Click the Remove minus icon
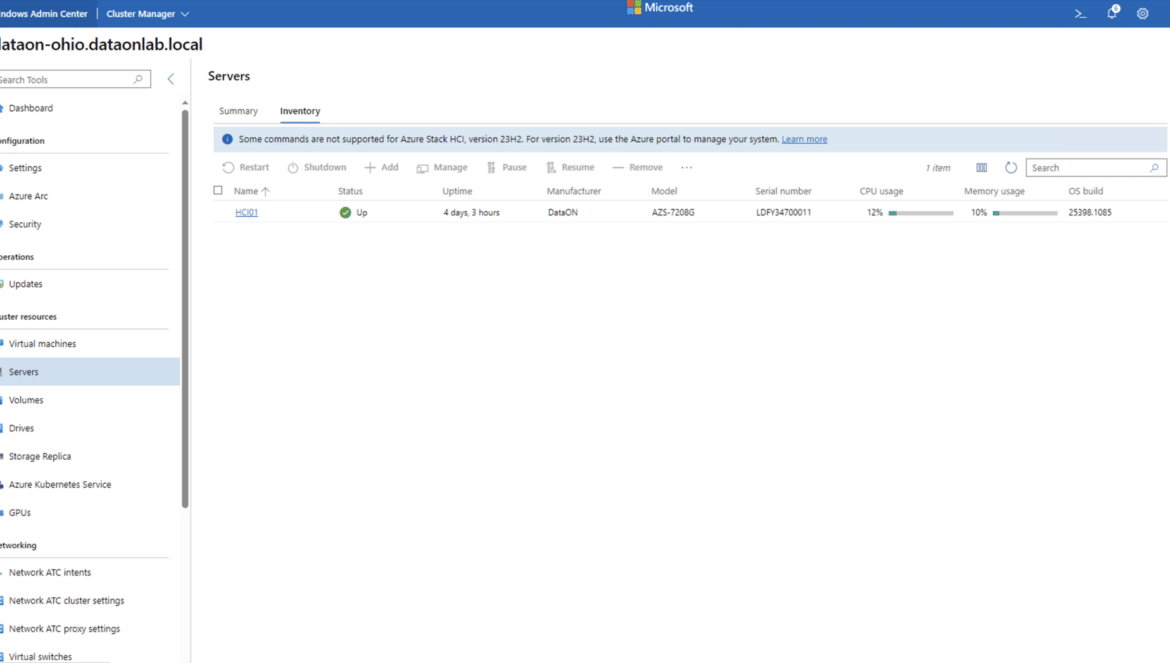 [x=618, y=168]
